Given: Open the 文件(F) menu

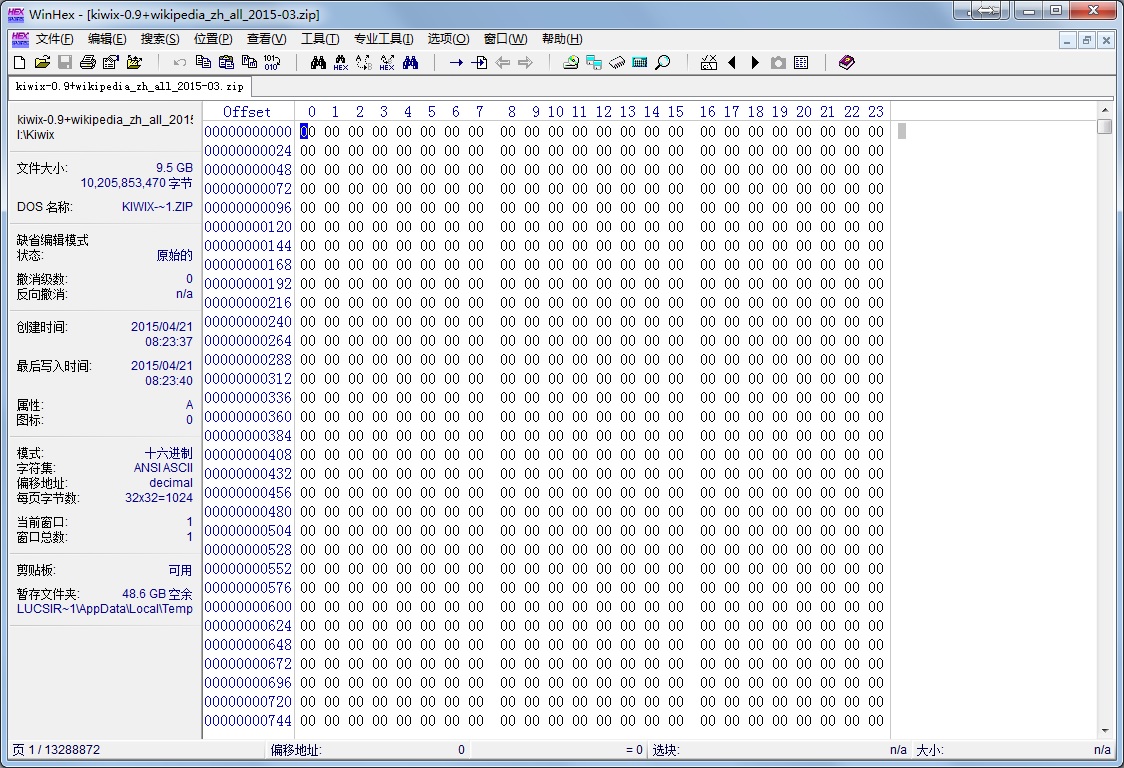Looking at the screenshot, I should click(54, 39).
